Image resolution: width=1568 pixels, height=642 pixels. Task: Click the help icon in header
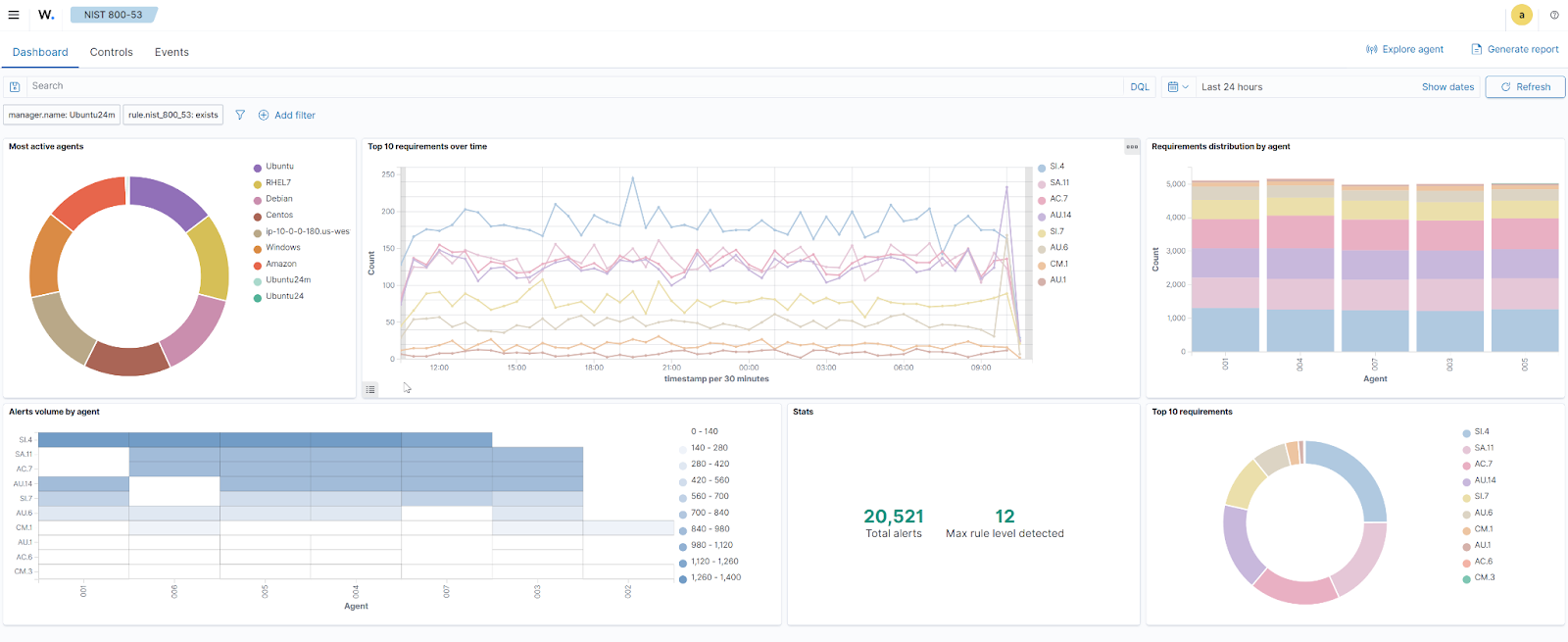(x=1554, y=15)
